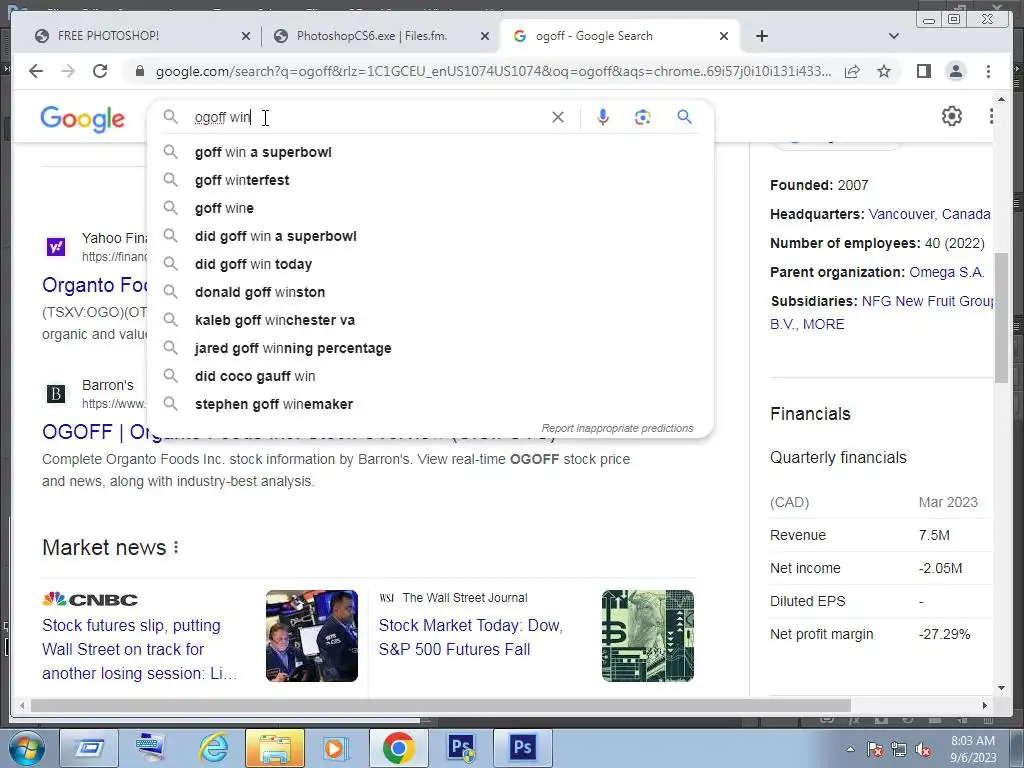Screen dimensions: 1024x768
Task: Open Windows Explorer folder on taskbar
Action: [275, 748]
